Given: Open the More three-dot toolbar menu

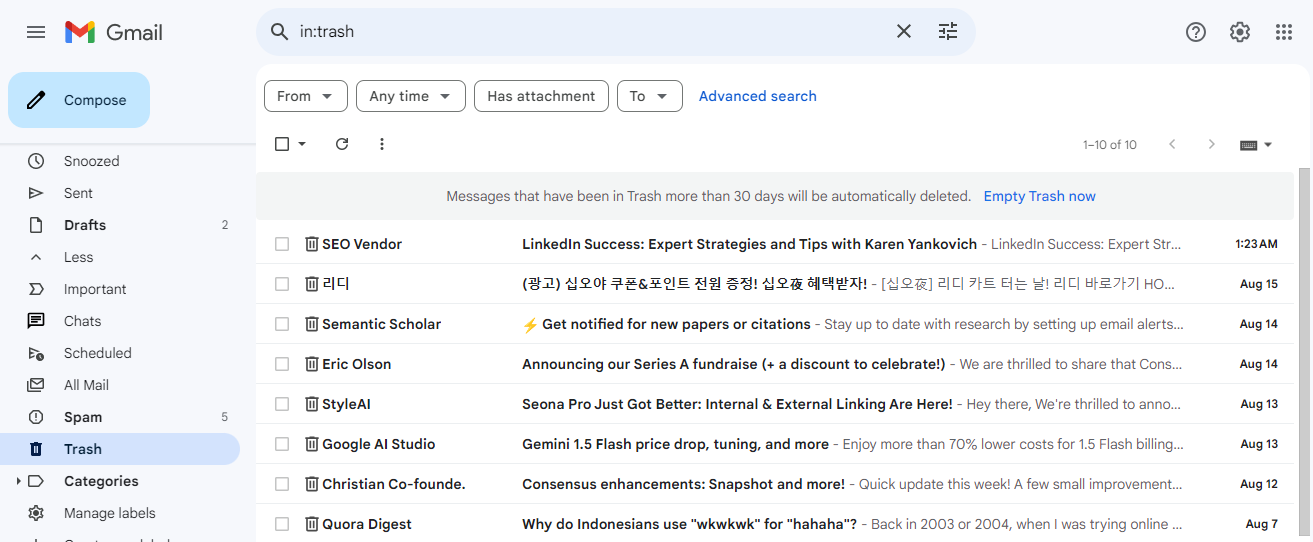Looking at the screenshot, I should point(382,144).
